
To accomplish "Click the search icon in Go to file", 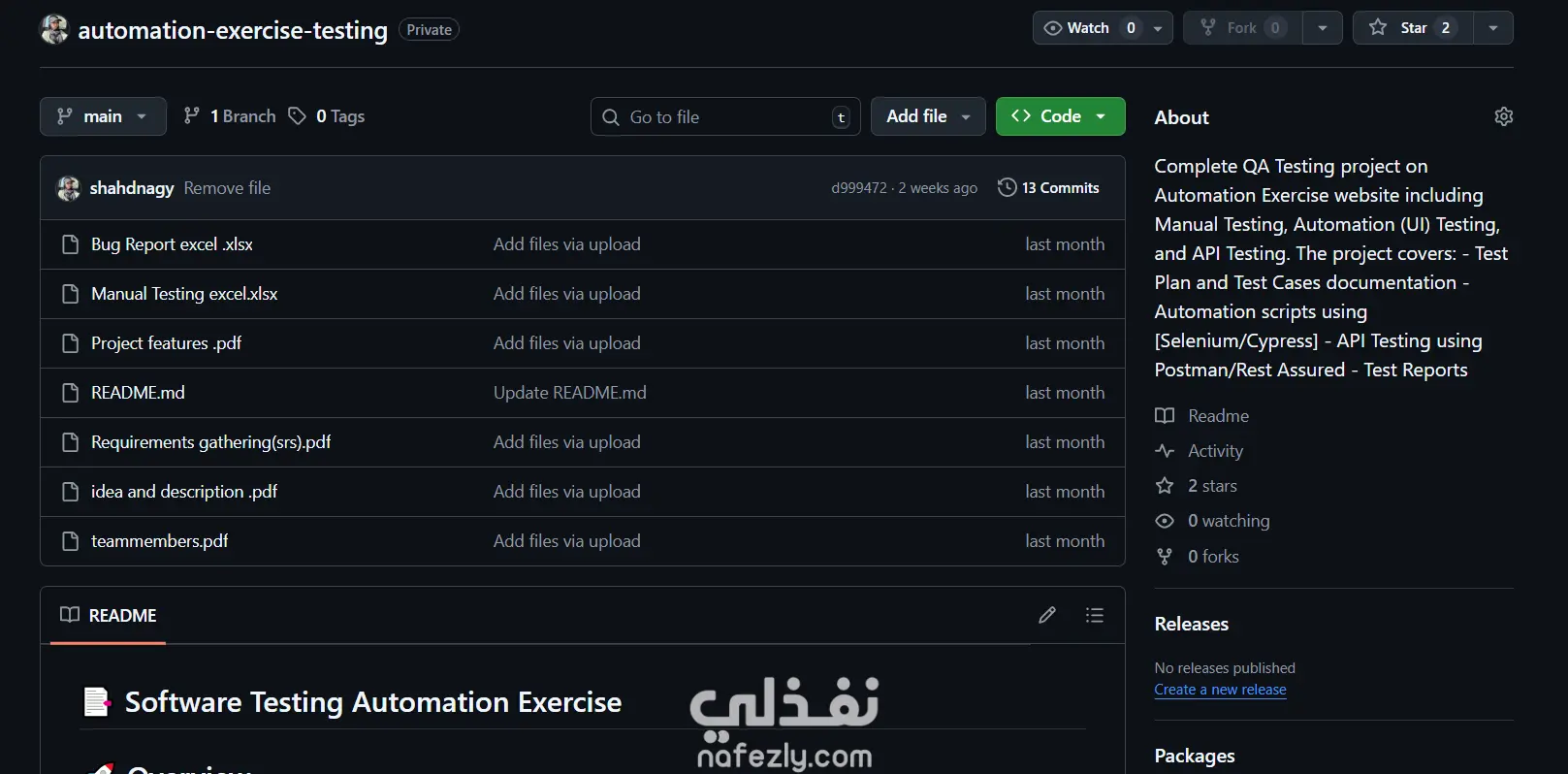I will (x=611, y=117).
